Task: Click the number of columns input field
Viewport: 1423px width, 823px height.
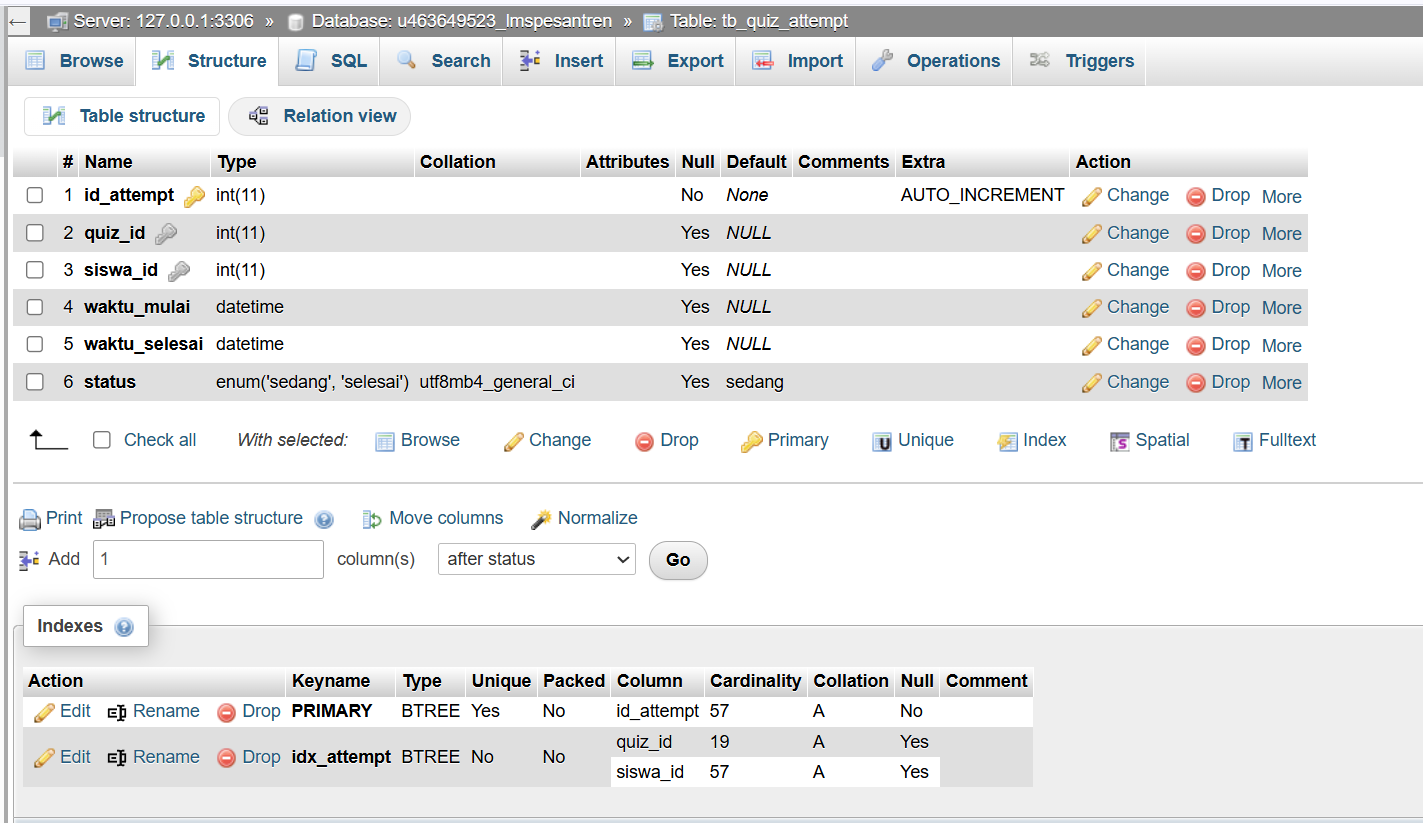Action: point(208,559)
